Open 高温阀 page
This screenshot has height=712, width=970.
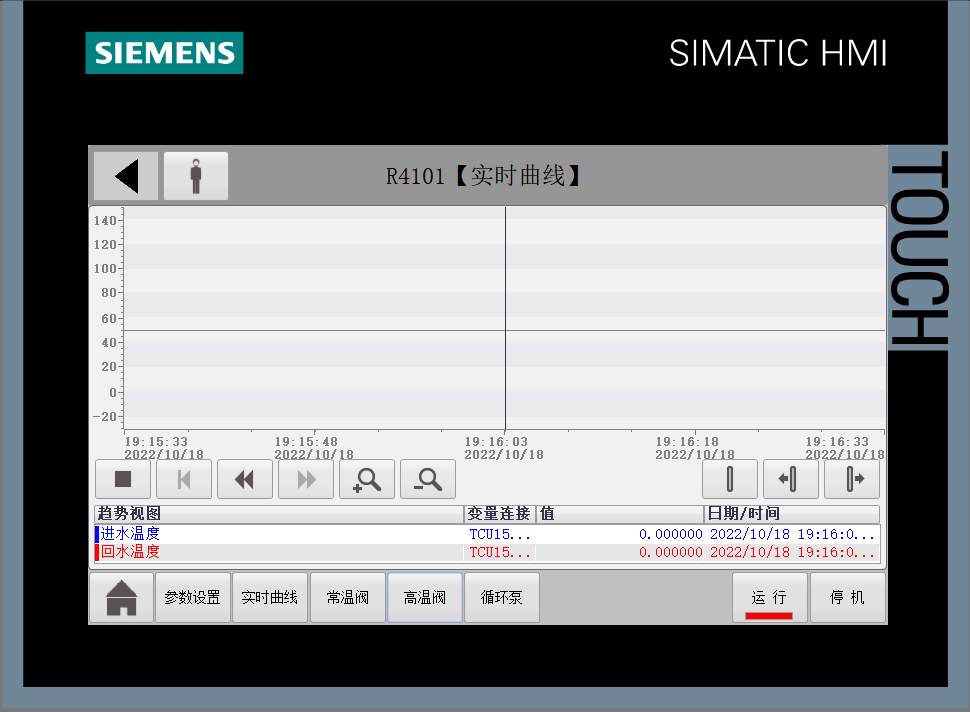pos(425,598)
